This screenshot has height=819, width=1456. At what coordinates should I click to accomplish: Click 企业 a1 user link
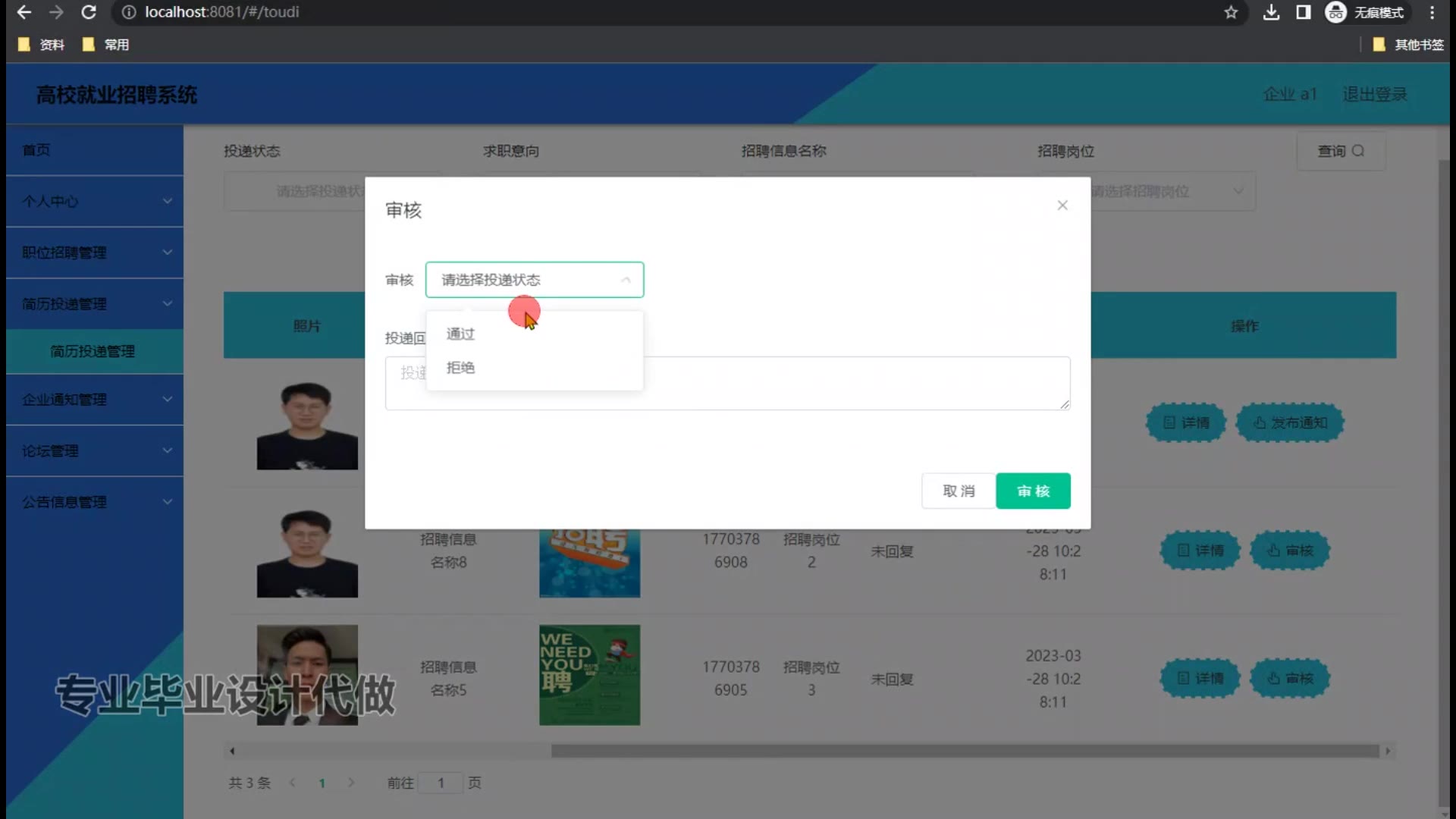coord(1290,94)
